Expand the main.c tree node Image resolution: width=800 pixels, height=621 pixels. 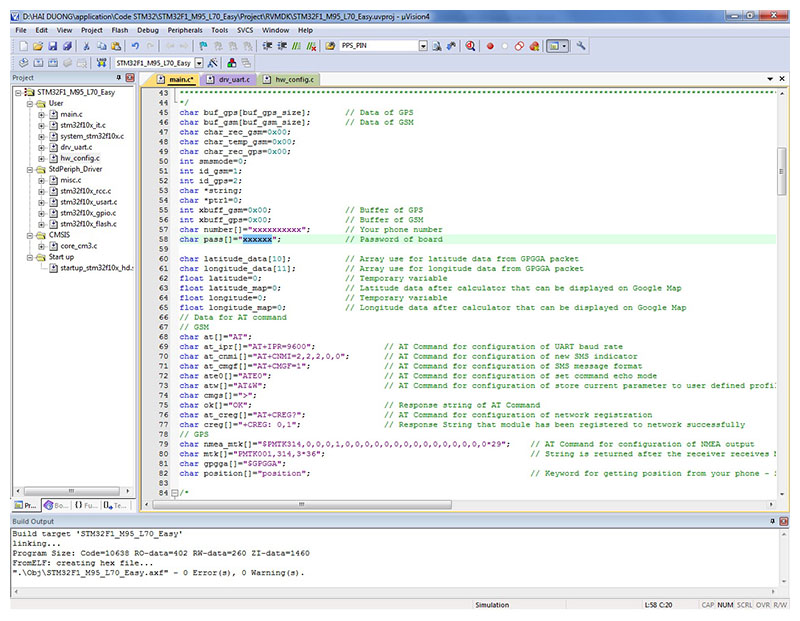click(x=41, y=114)
